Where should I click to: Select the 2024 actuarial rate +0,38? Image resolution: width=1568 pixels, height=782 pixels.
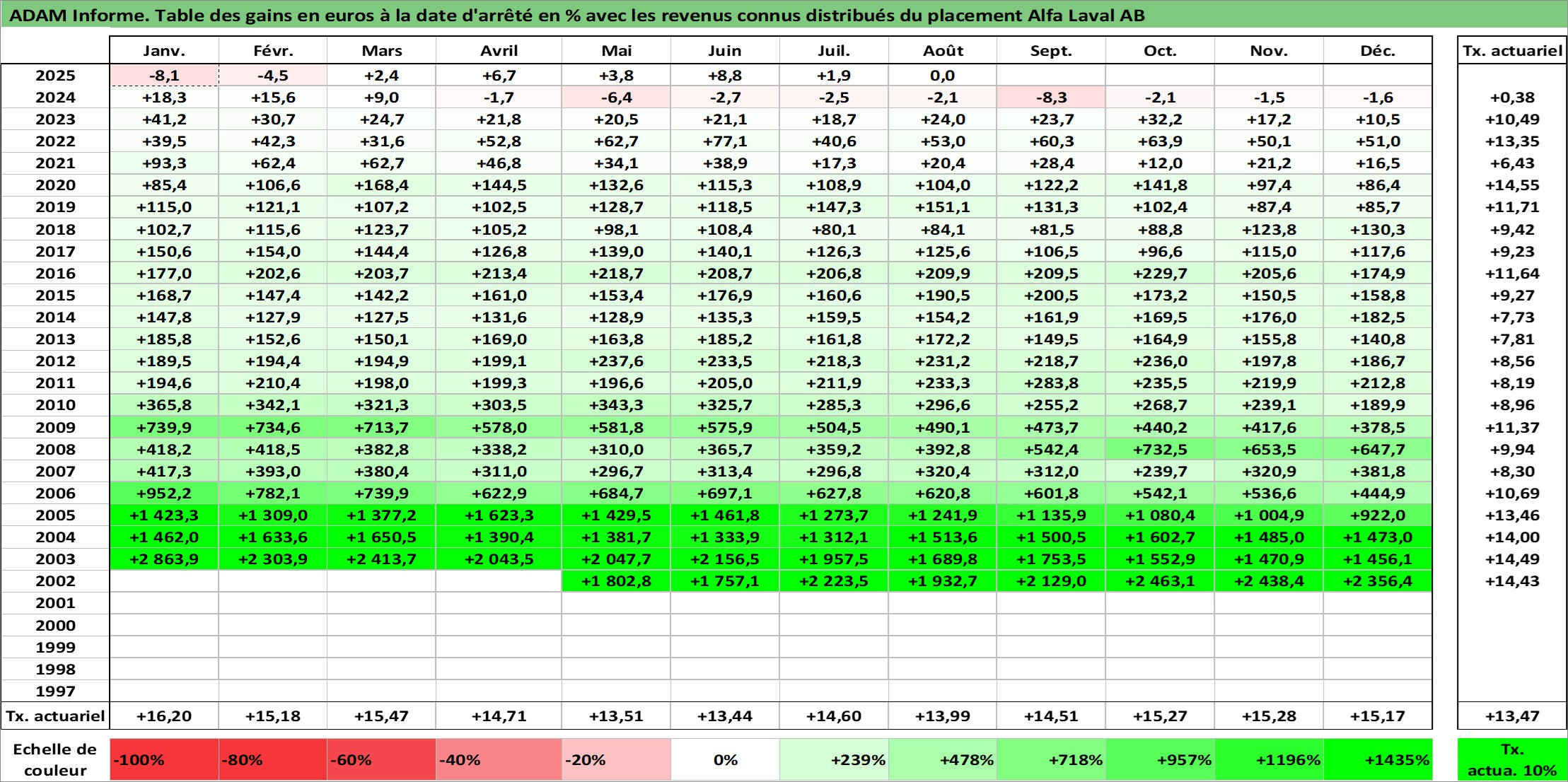(1512, 98)
